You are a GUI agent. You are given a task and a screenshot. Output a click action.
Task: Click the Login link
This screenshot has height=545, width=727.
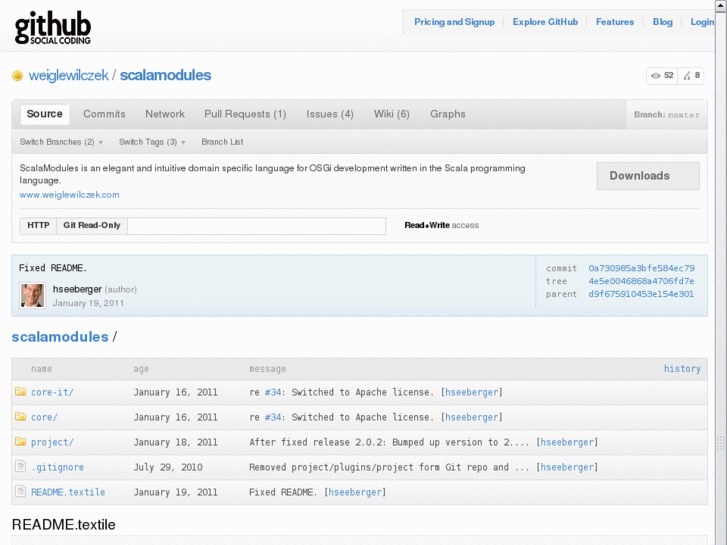tap(702, 22)
